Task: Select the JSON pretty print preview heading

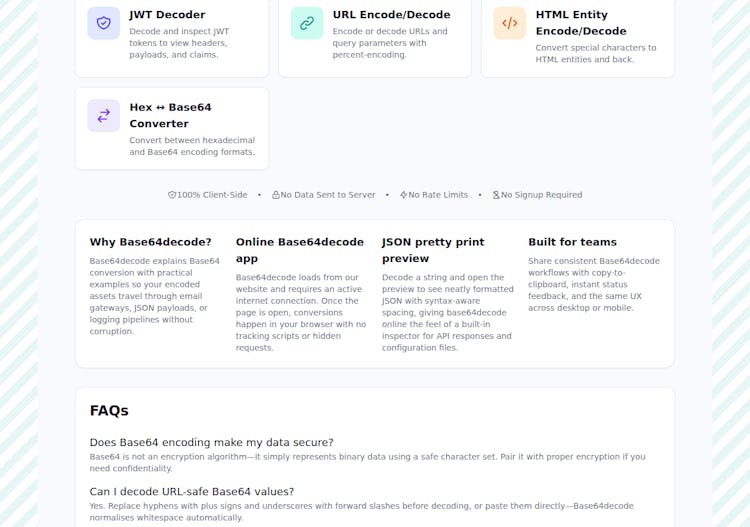Action: click(x=433, y=250)
